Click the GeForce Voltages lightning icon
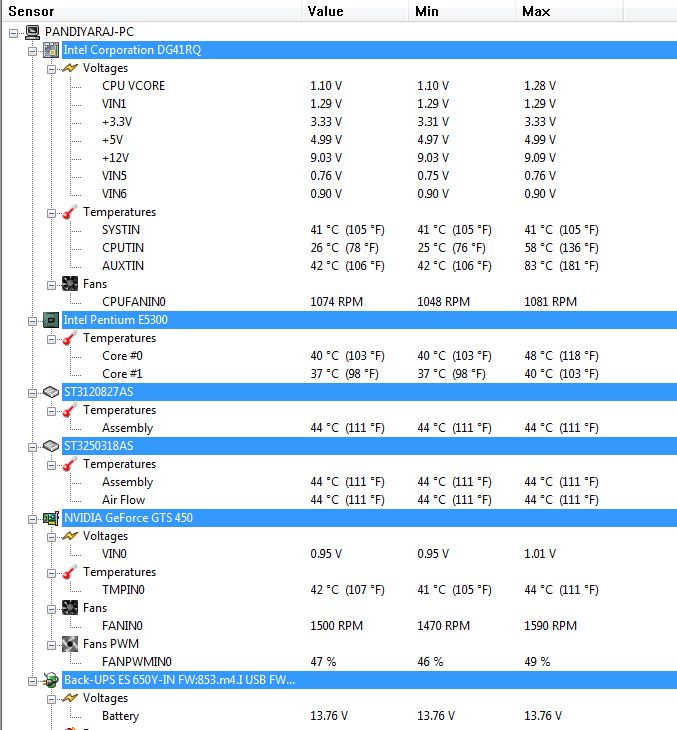Screen dimensions: 677x730 point(70,536)
